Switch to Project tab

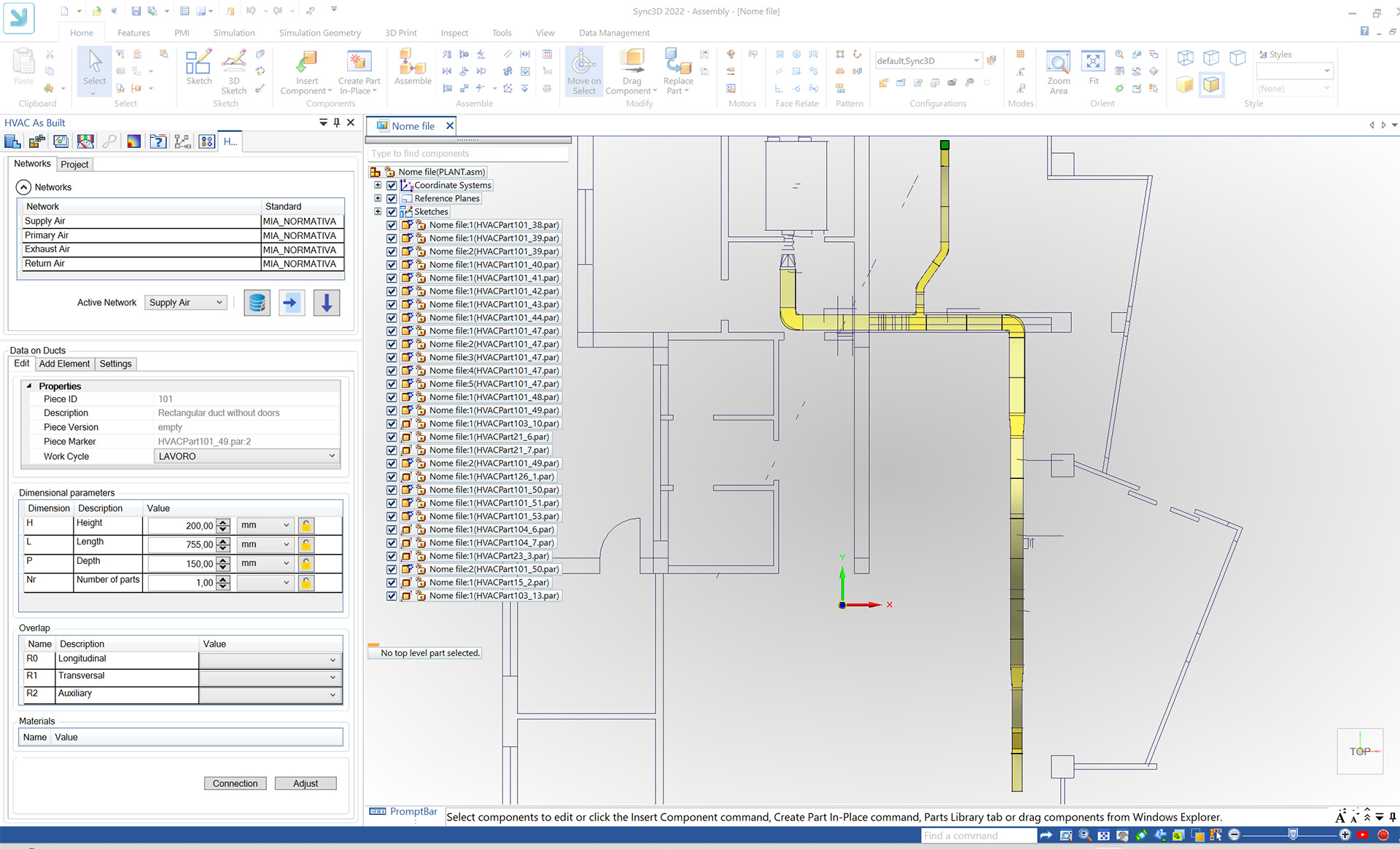coord(74,165)
